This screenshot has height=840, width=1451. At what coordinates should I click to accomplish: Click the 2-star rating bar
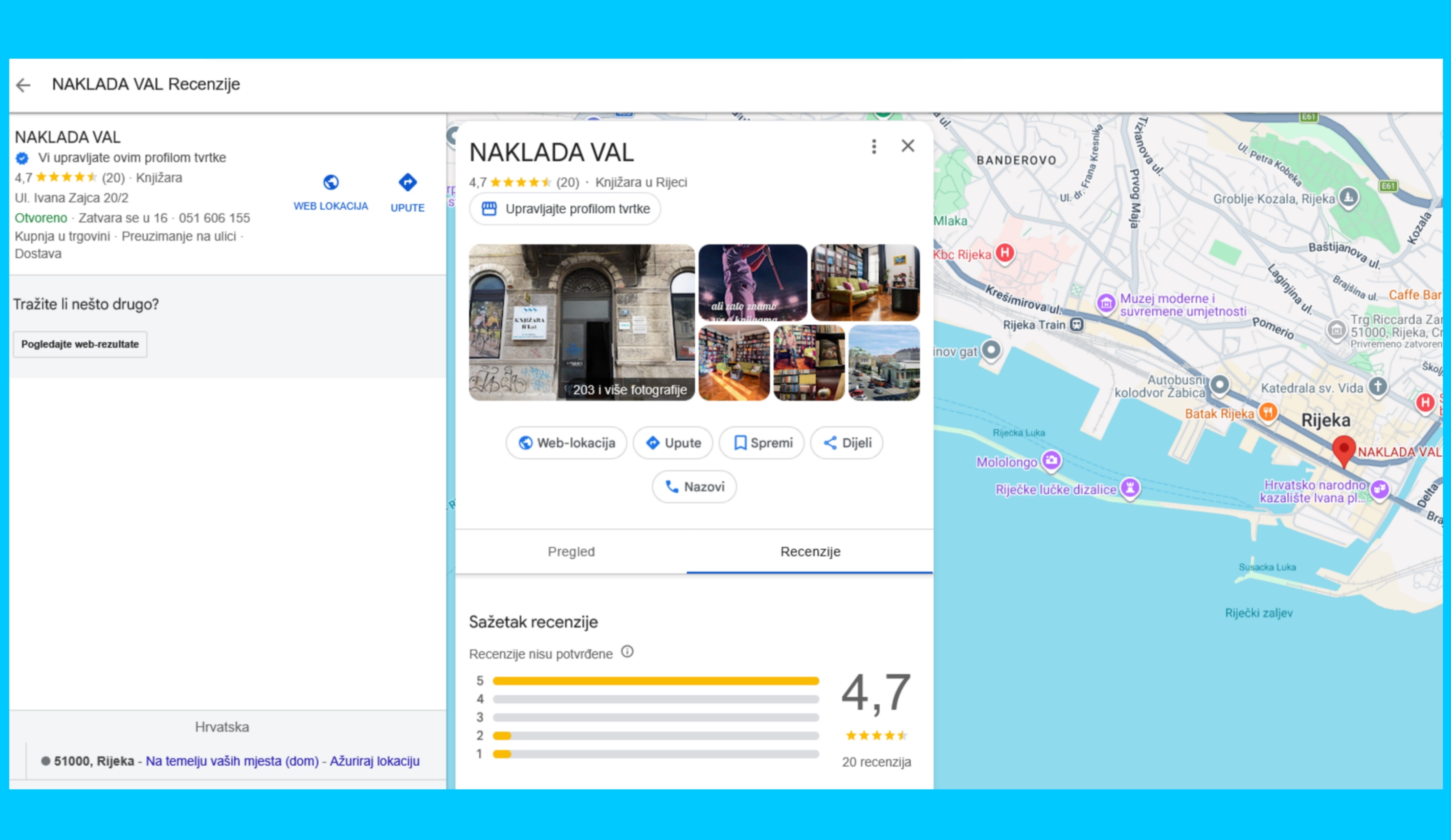(x=656, y=736)
